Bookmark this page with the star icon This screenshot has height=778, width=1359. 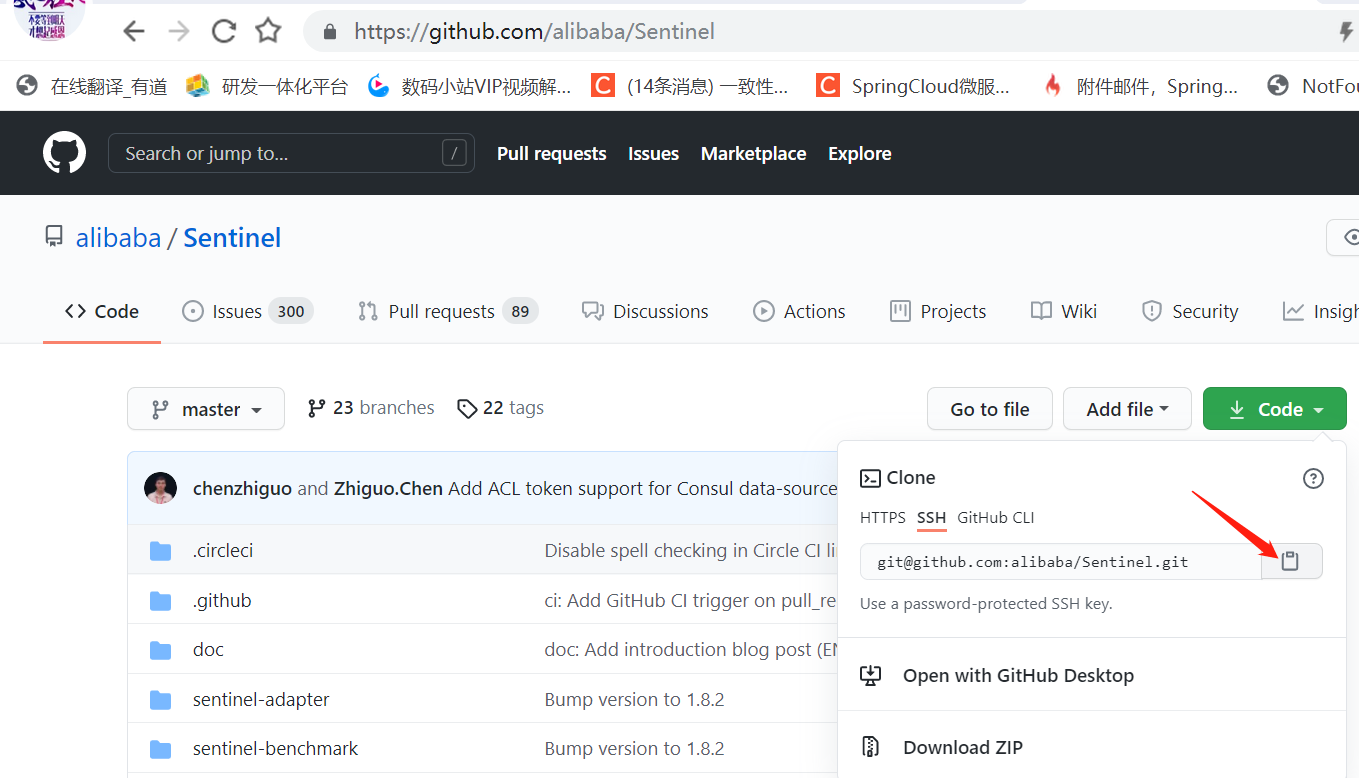click(x=268, y=32)
